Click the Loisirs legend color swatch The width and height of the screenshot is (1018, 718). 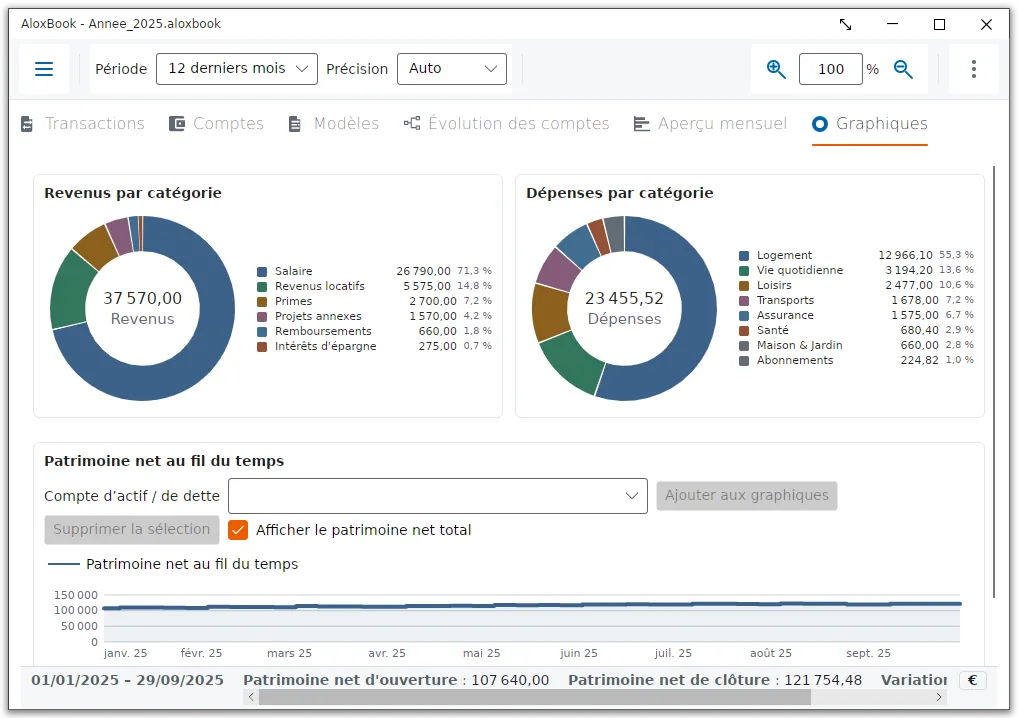[744, 286]
